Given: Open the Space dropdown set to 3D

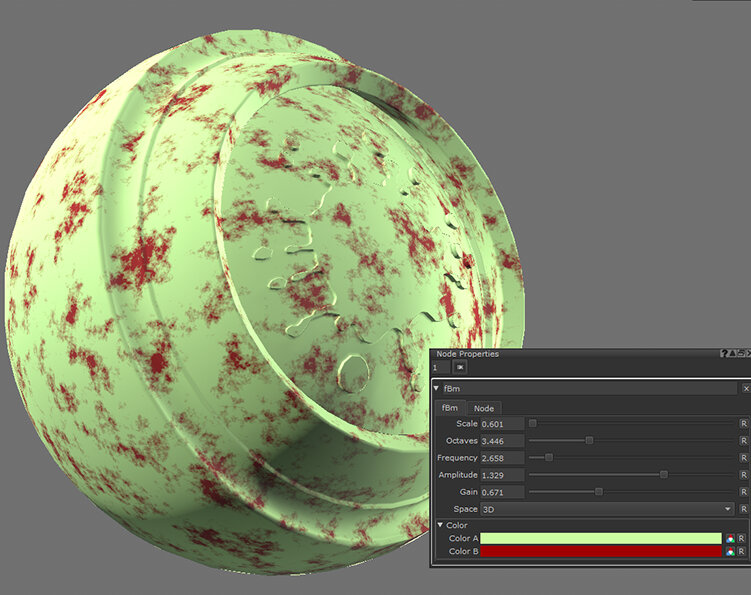Looking at the screenshot, I should pyautogui.click(x=607, y=509).
